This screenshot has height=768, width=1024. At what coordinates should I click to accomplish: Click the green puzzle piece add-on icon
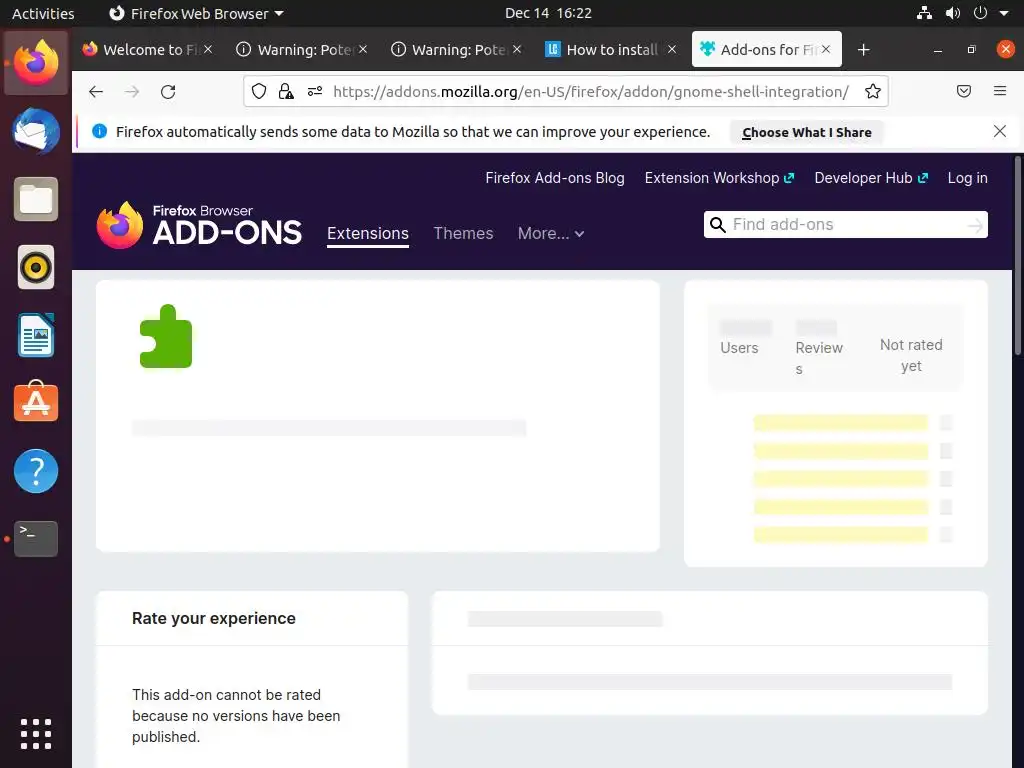point(166,336)
